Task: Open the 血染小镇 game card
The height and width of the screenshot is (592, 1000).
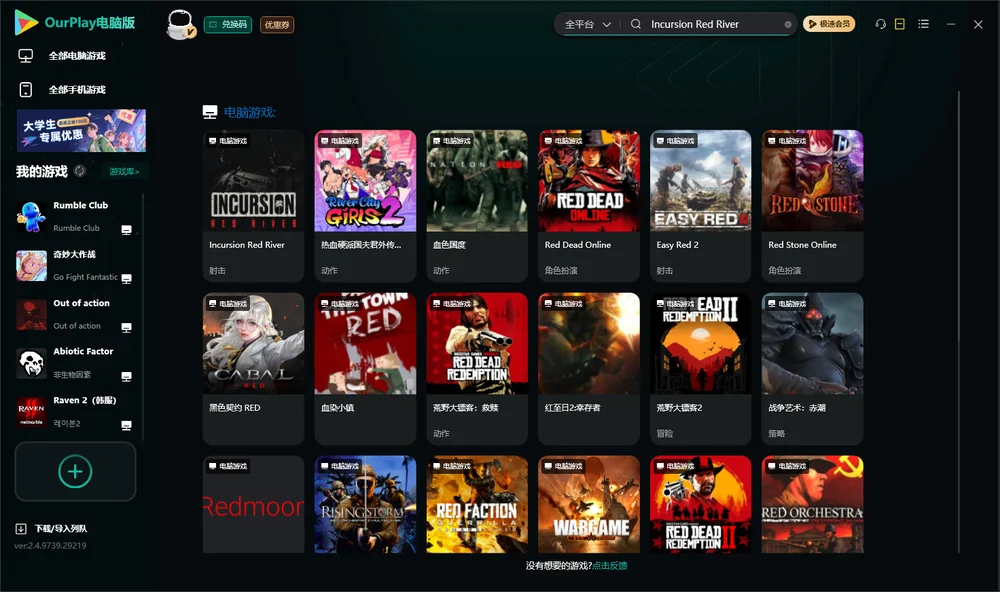Action: tap(365, 368)
